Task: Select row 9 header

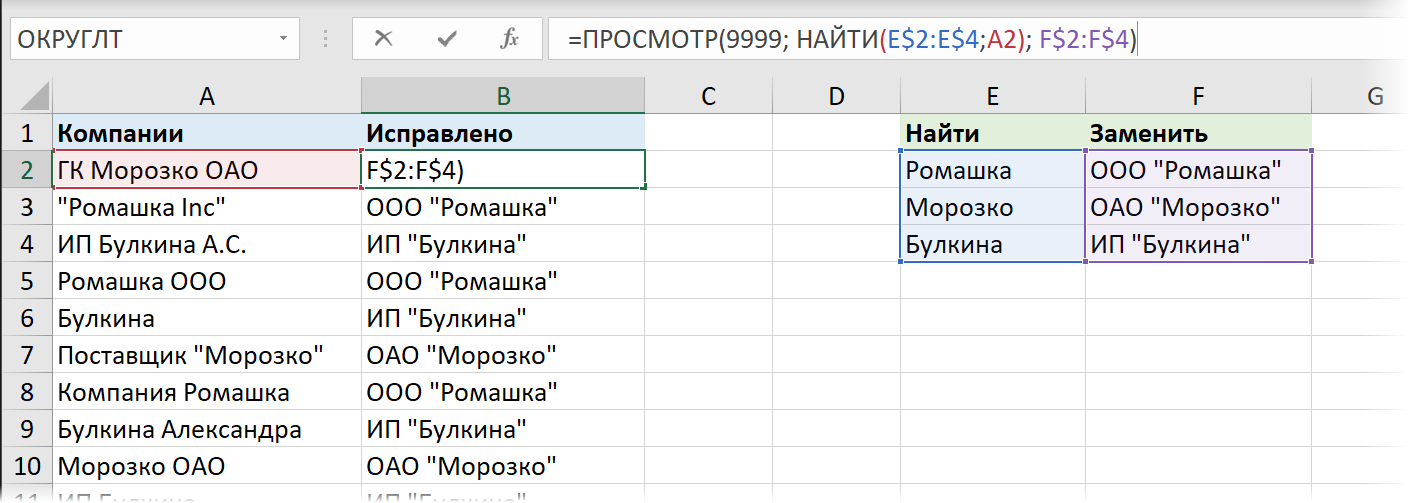Action: tap(26, 429)
